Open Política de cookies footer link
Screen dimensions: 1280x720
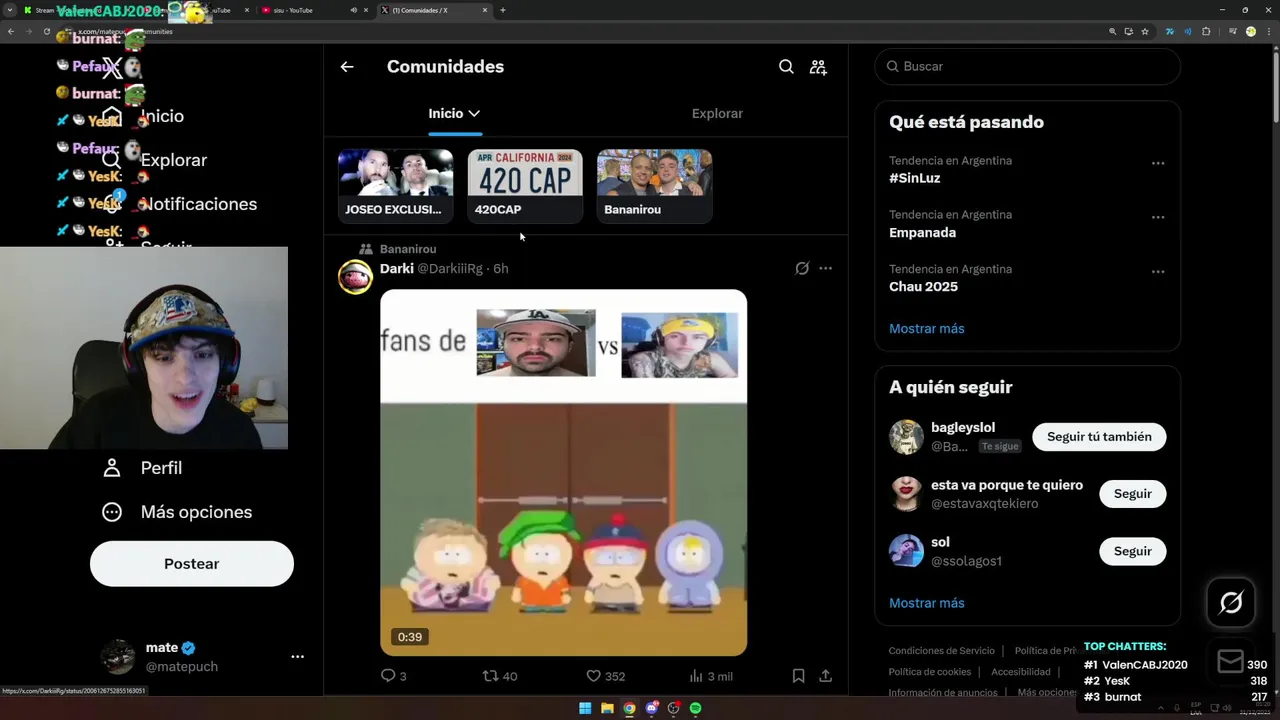[x=929, y=672]
